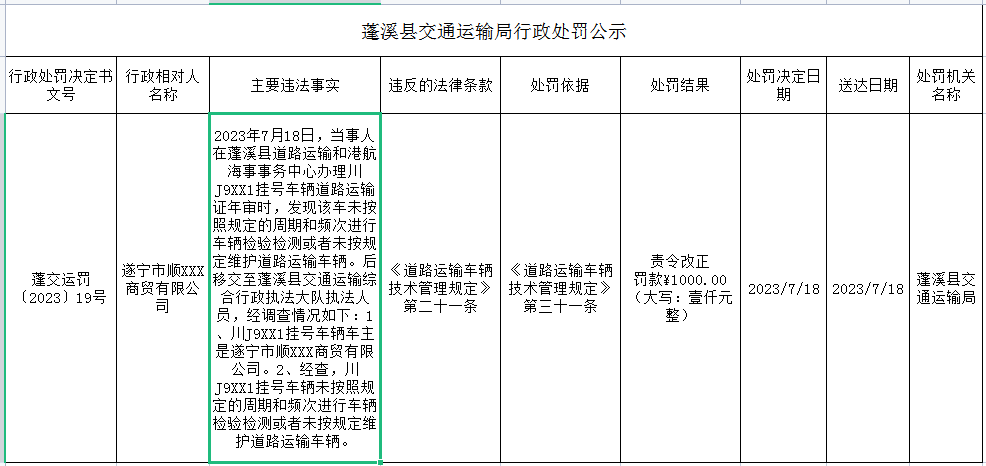The image size is (986, 466).
Task: Select the 处罚结果 header cell
Action: (x=679, y=85)
